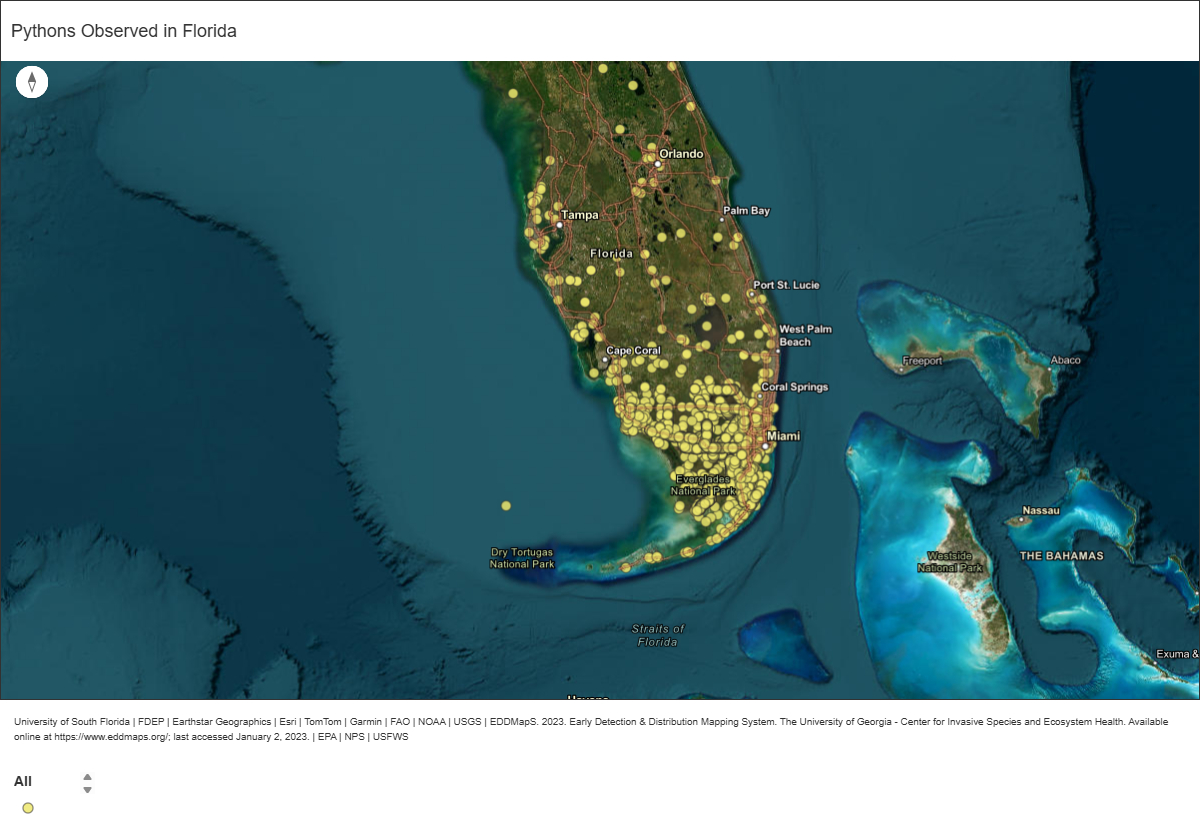This screenshot has width=1200, height=836.
Task: Click the Palm Bay city marker dot
Action: tap(721, 219)
